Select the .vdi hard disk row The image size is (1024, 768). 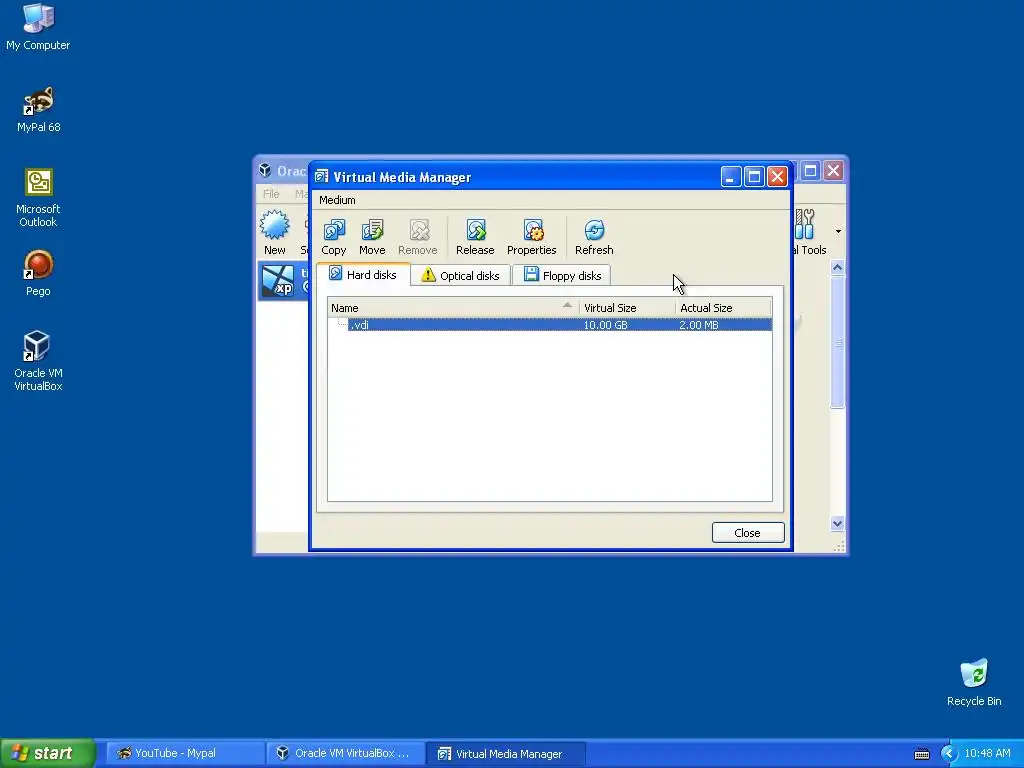[x=550, y=325]
